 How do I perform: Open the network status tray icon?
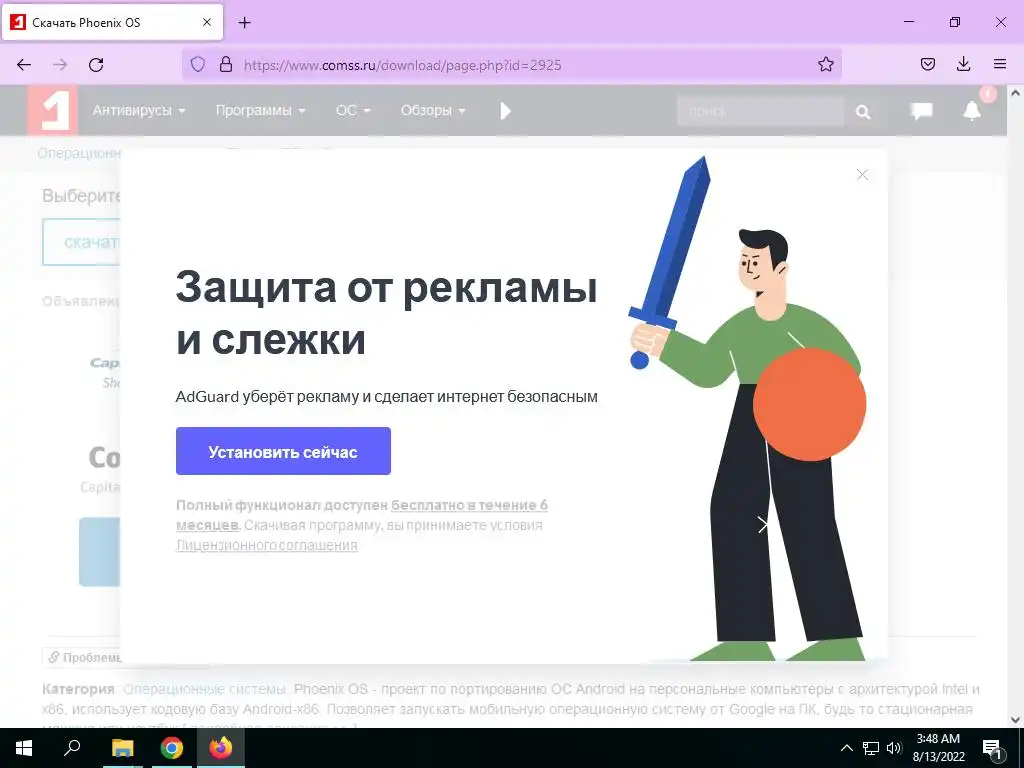[x=871, y=748]
